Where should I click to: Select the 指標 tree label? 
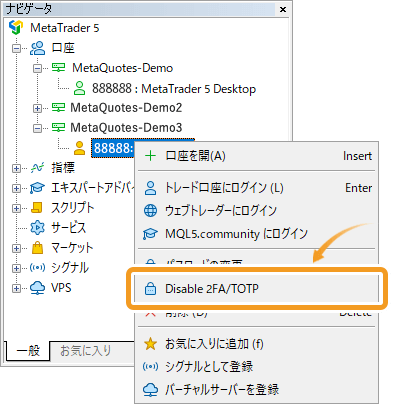[63, 168]
